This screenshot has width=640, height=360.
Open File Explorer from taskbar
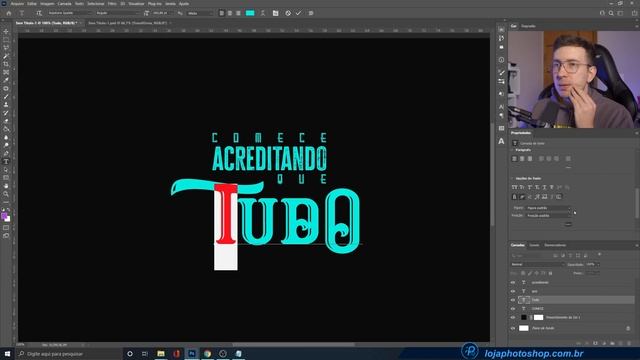pyautogui.click(x=161, y=354)
